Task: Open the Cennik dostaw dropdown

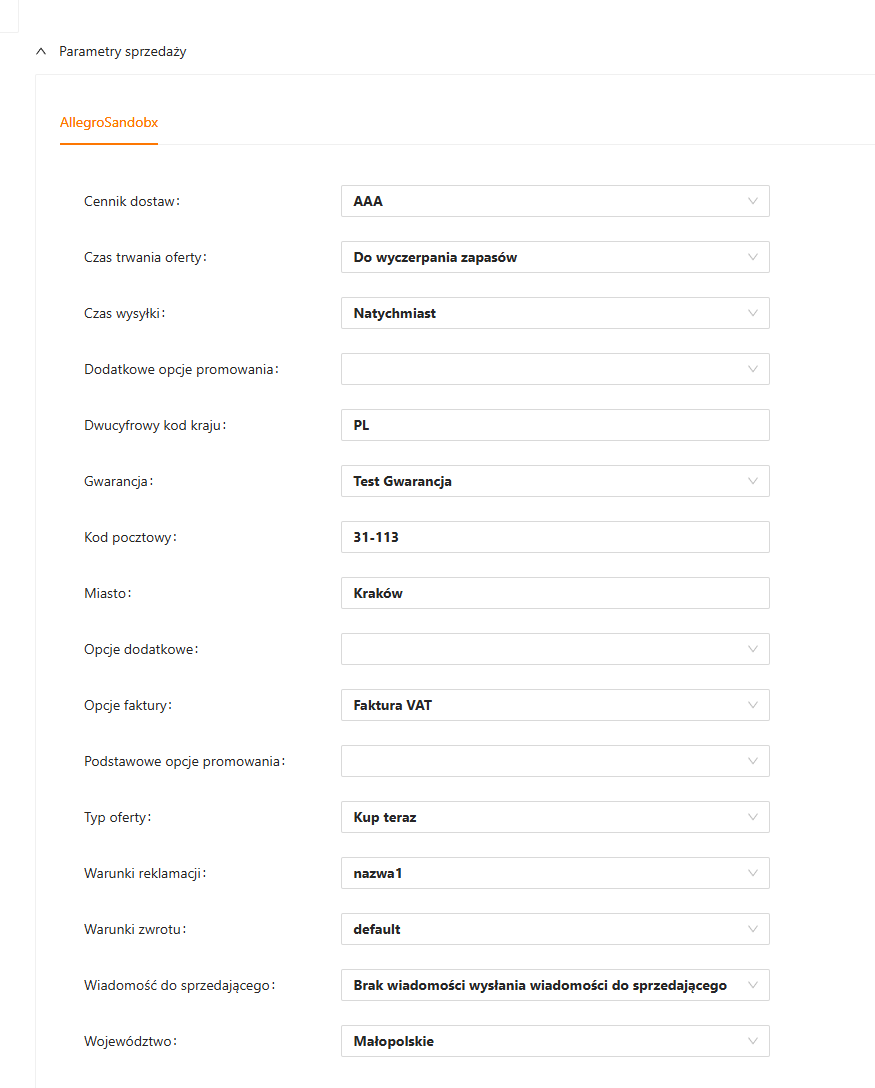Action: click(555, 201)
